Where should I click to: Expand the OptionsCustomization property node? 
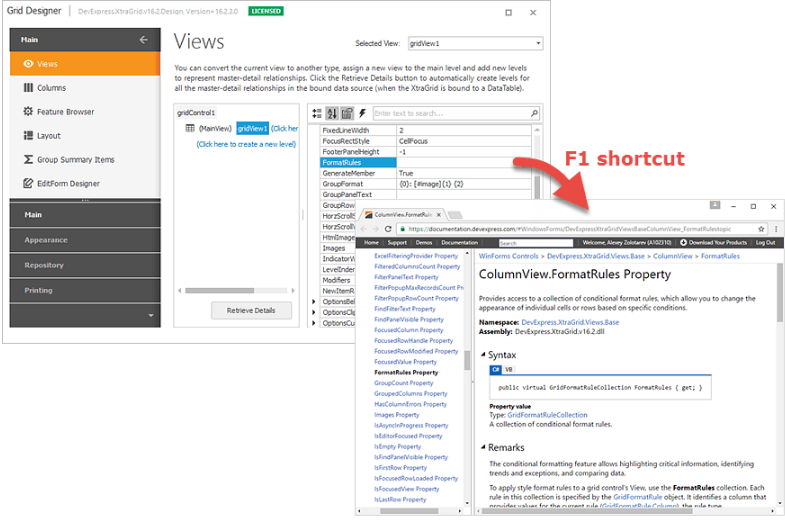pos(314,323)
